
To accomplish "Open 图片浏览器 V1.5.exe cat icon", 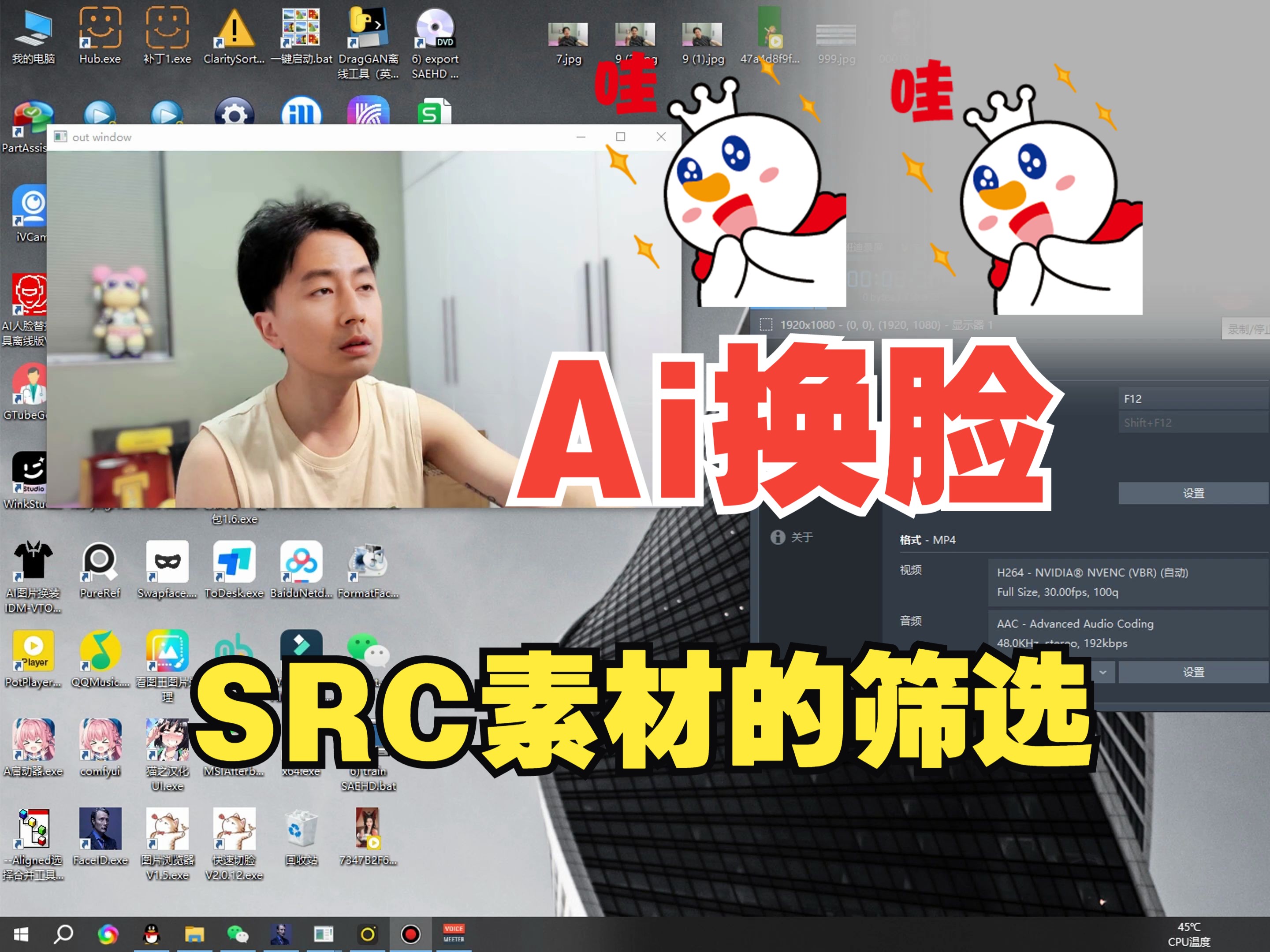I will coord(167,844).
